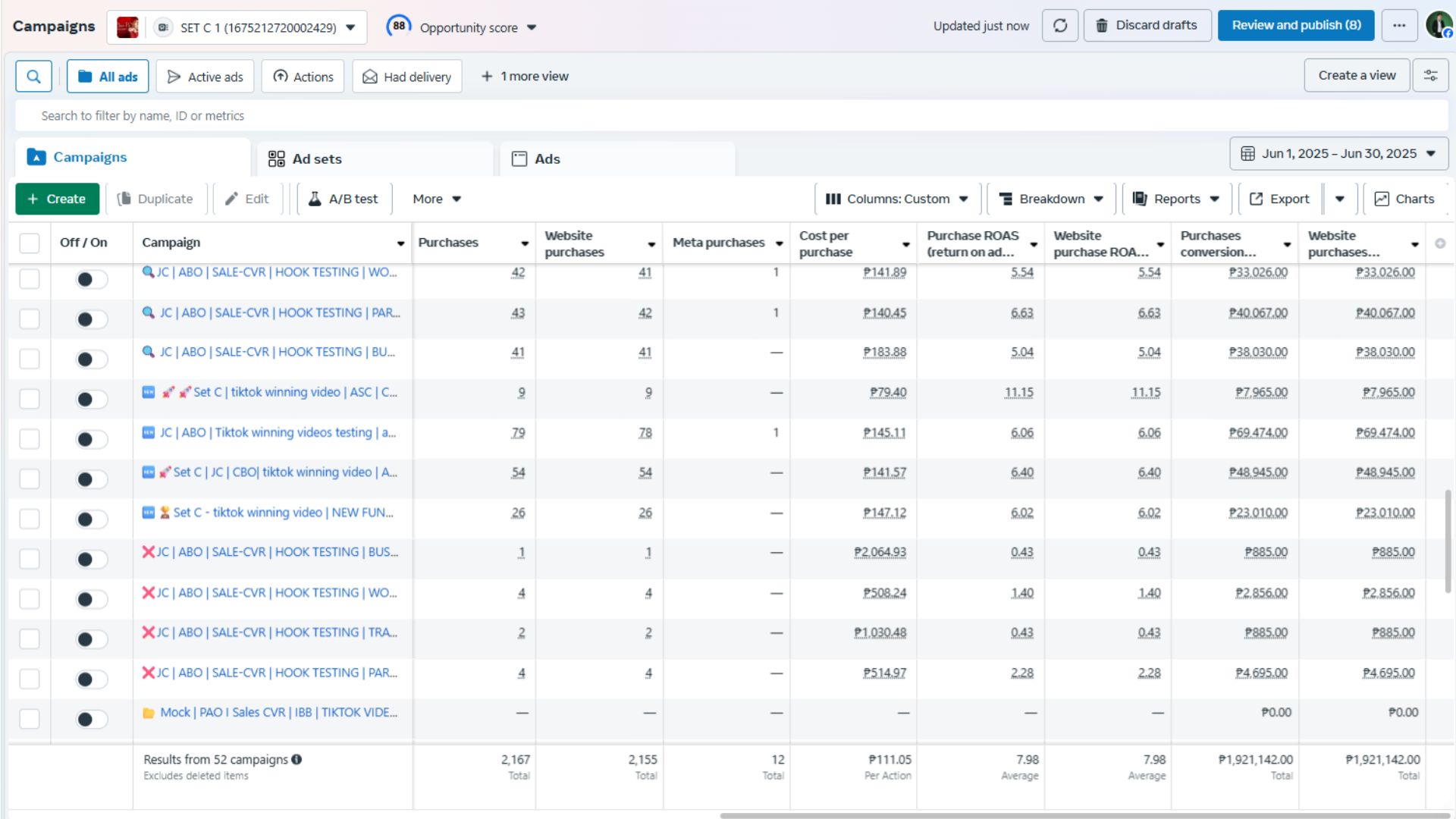Click the info icon beside Results from 52 campaigns

tap(297, 759)
